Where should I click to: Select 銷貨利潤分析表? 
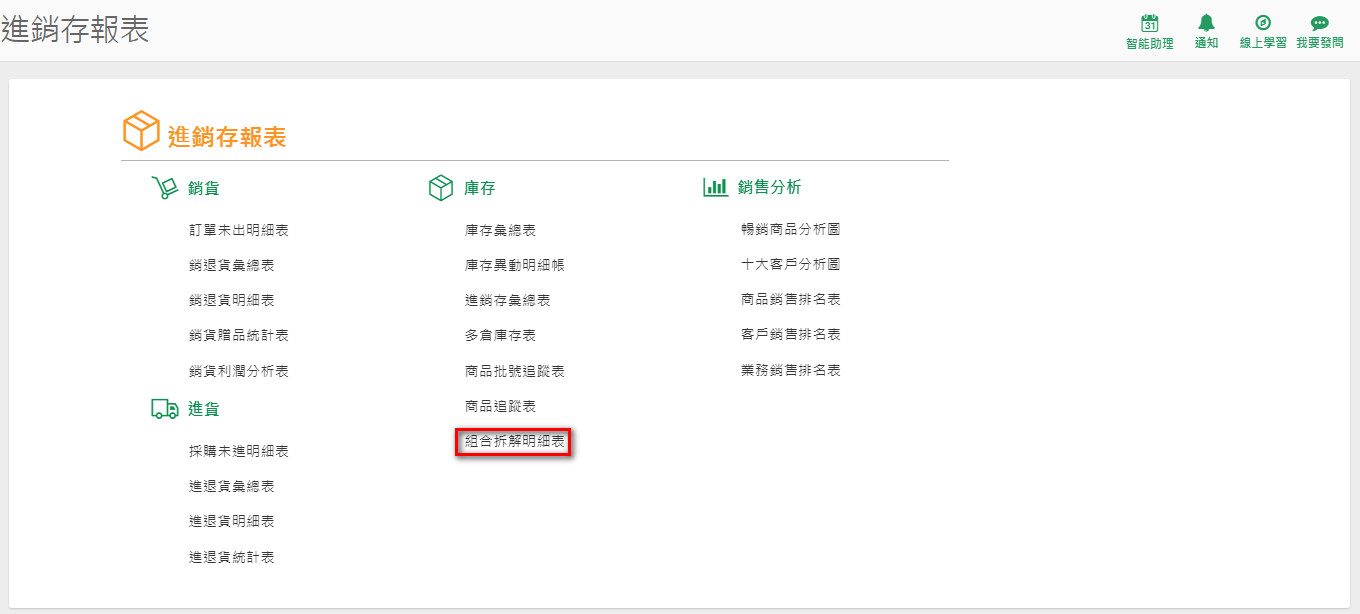(239, 371)
